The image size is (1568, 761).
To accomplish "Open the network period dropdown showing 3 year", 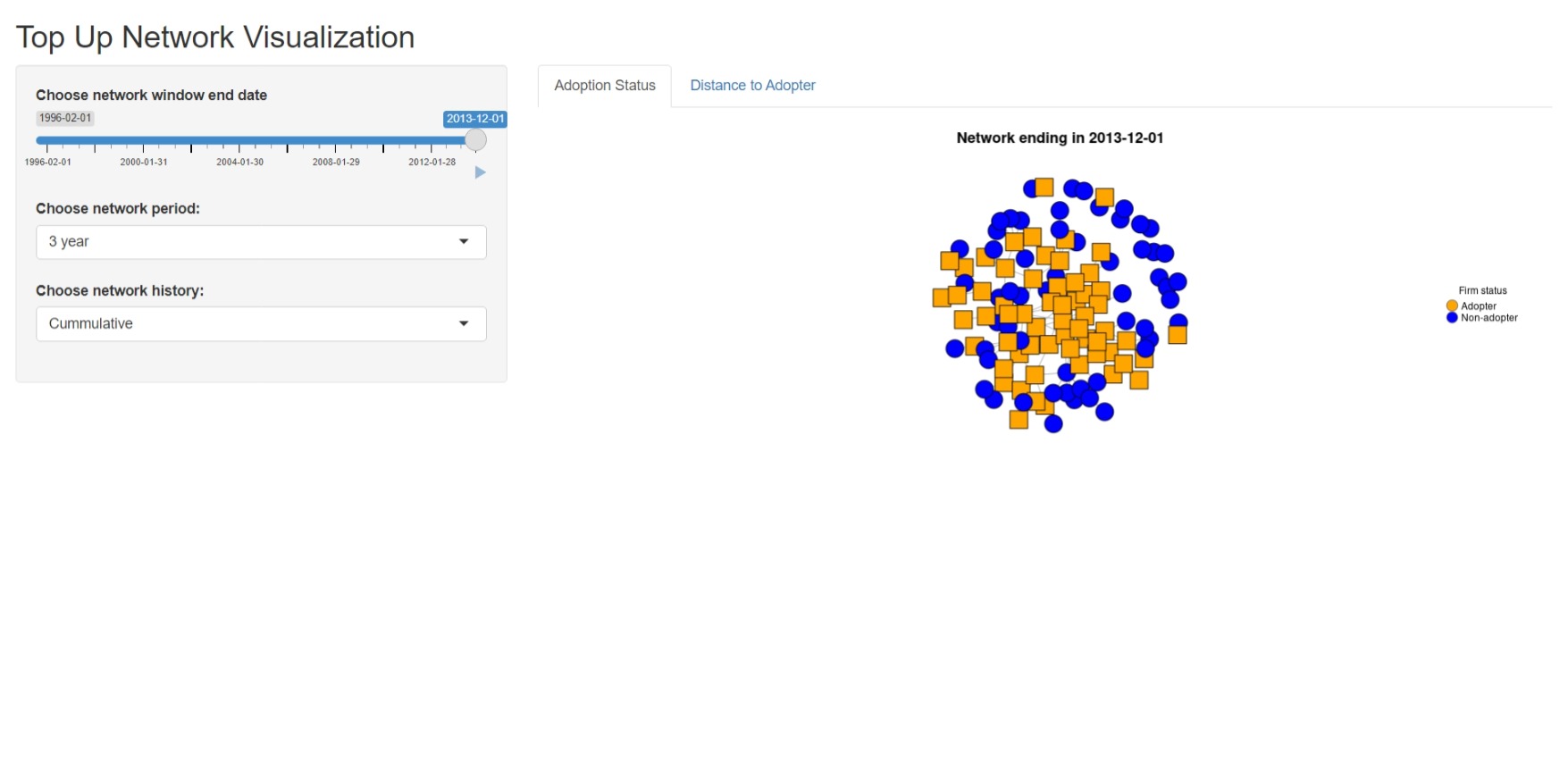I will coord(261,242).
